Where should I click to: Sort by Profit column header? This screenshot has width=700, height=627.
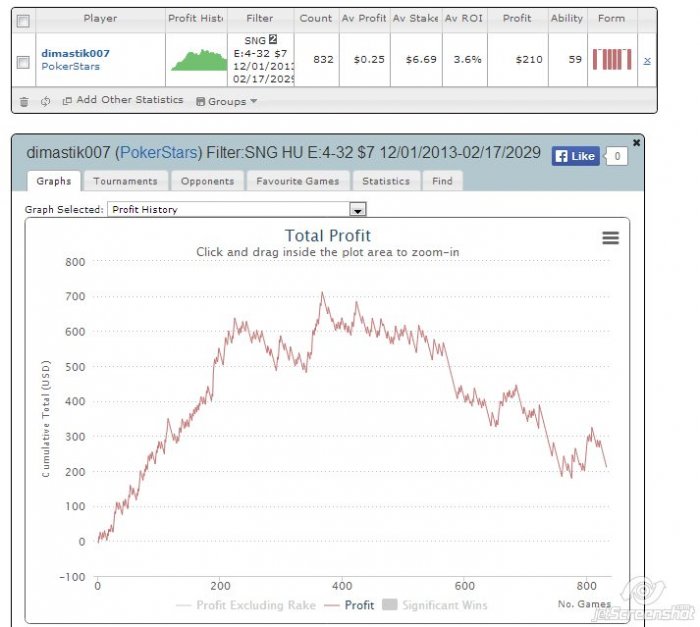517,19
